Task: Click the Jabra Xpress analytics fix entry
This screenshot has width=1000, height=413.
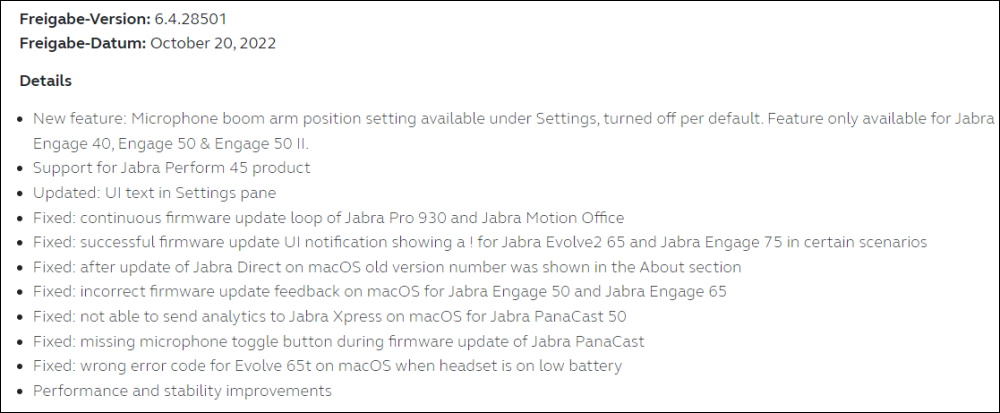Action: click(330, 316)
